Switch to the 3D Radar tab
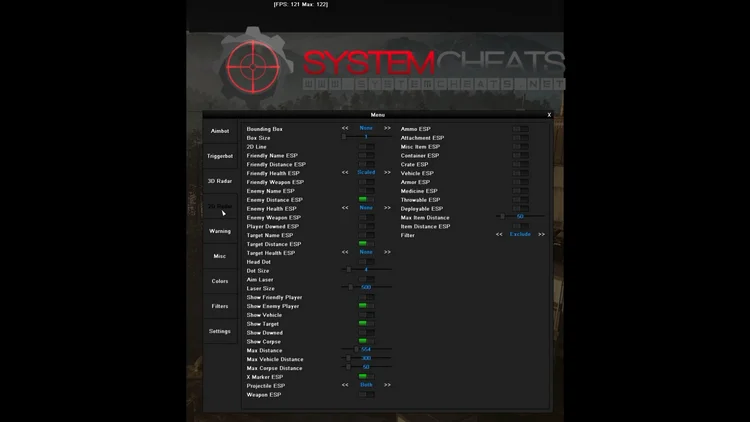This screenshot has height=422, width=750. (x=220, y=181)
